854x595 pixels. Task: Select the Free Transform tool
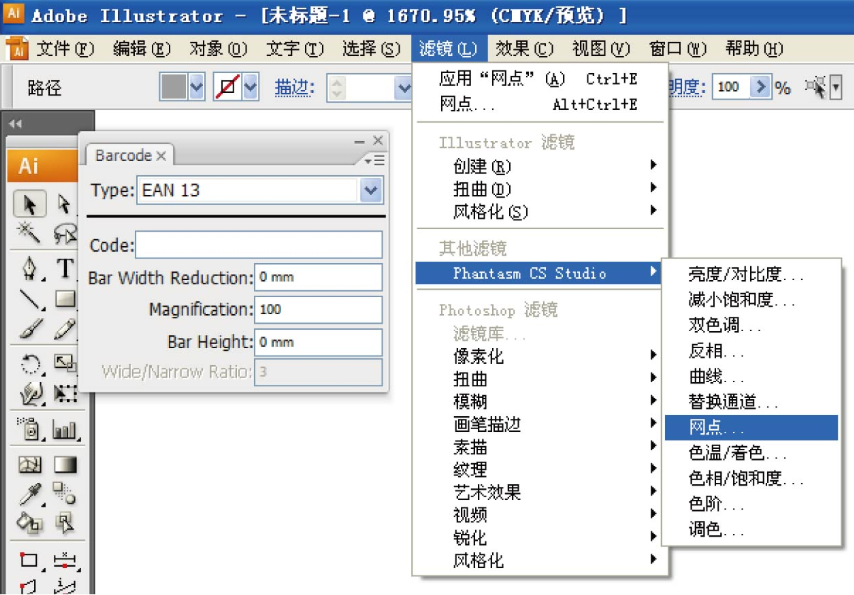point(64,393)
